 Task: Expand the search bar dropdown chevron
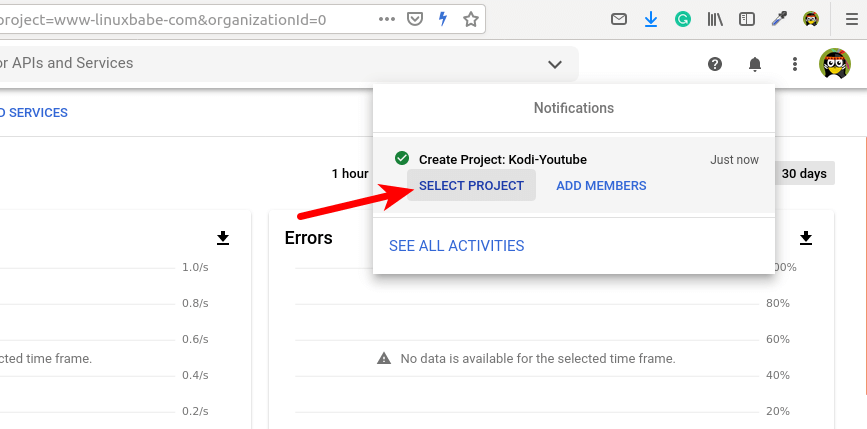(x=555, y=64)
